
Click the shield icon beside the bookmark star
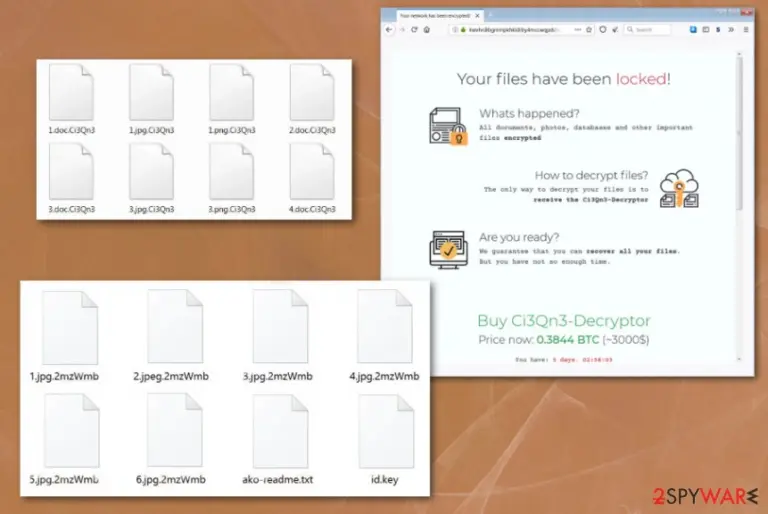(x=602, y=30)
